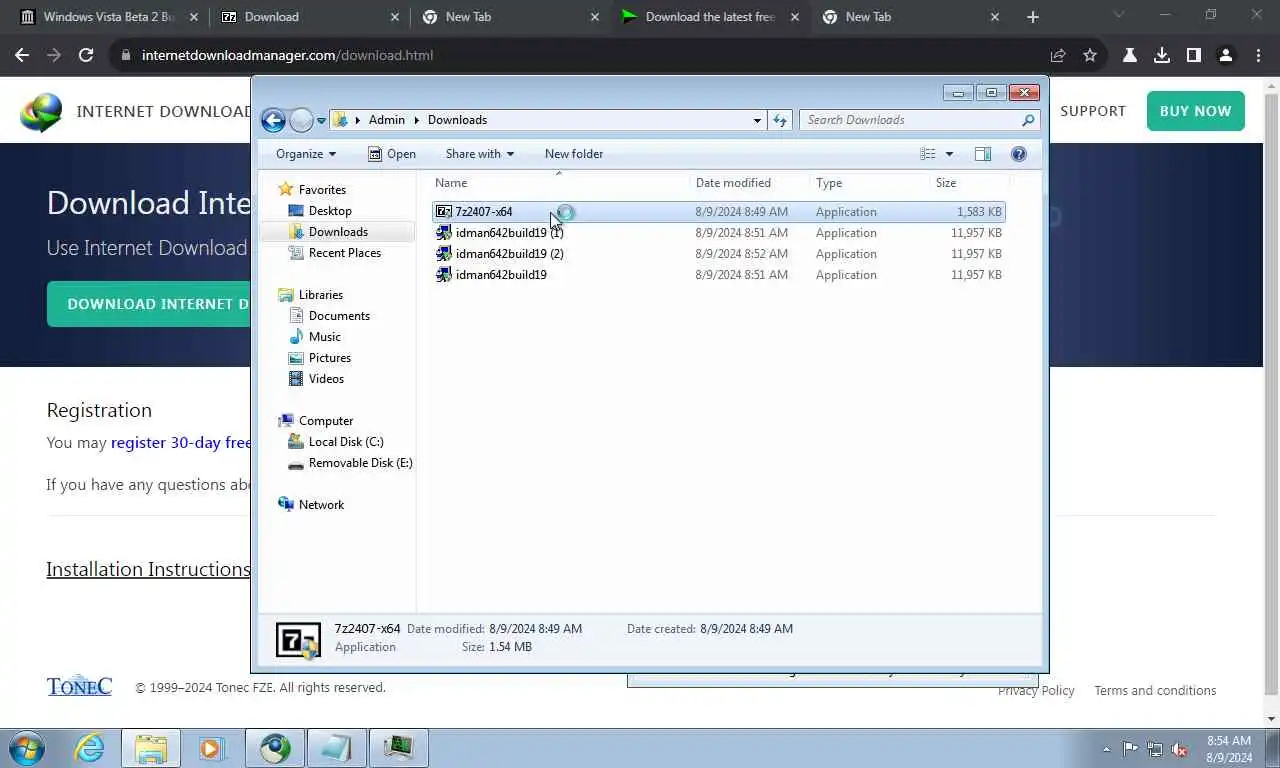
Task: Open Windows Media Player from taskbar
Action: 212,748
